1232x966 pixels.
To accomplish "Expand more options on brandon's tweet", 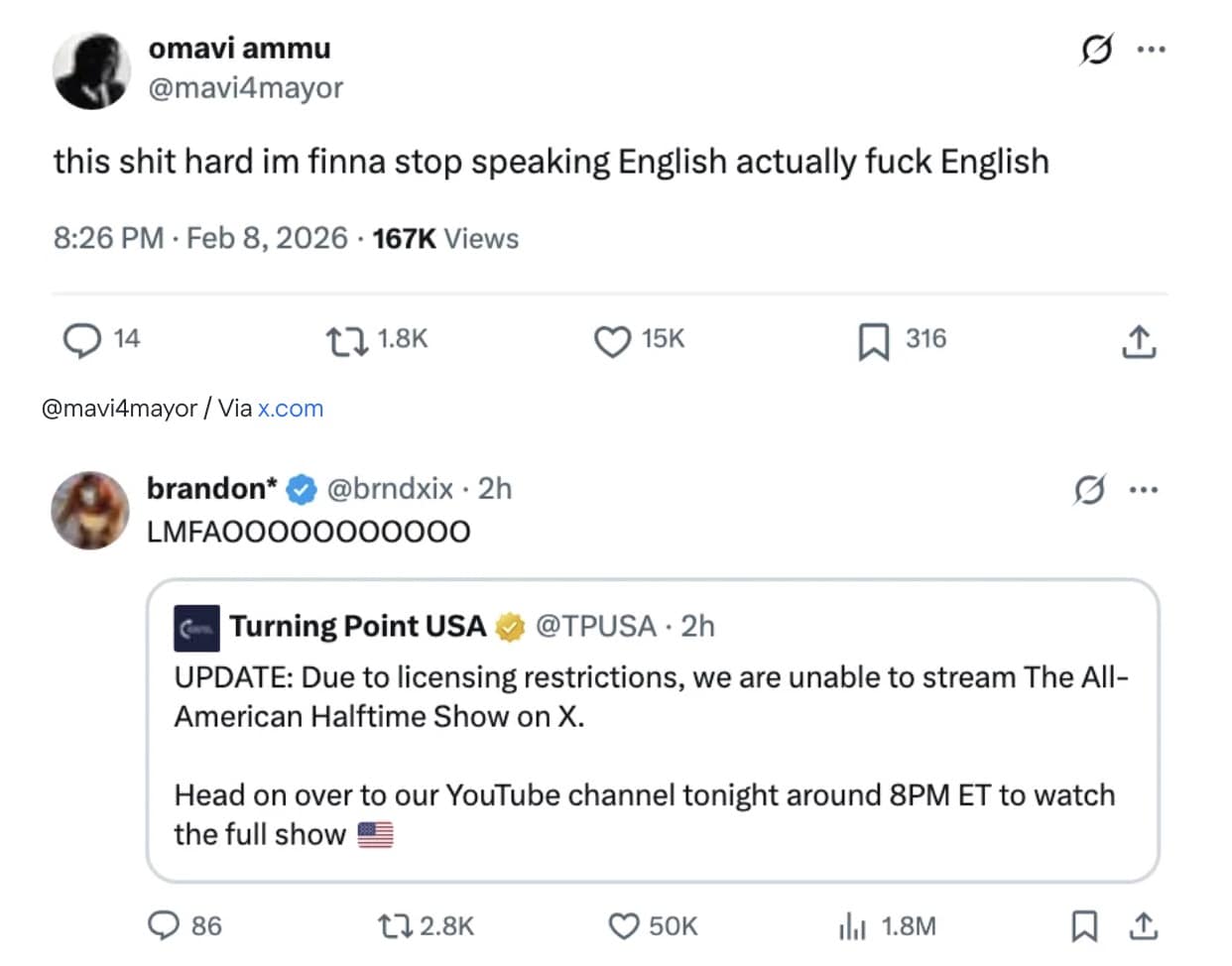I will [1144, 489].
